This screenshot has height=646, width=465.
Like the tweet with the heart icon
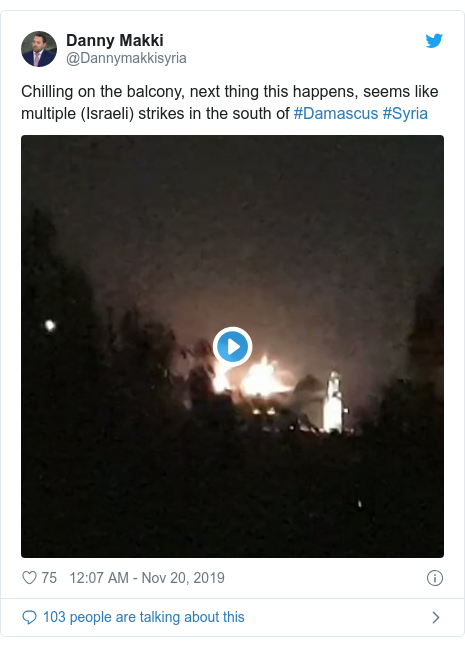point(29,578)
